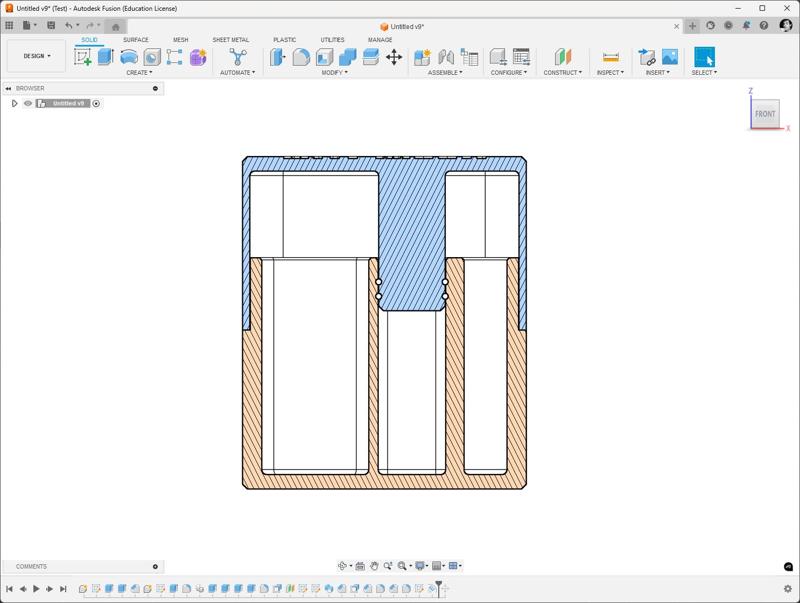Select the Offset Face tool
The image size is (800, 603).
click(371, 57)
